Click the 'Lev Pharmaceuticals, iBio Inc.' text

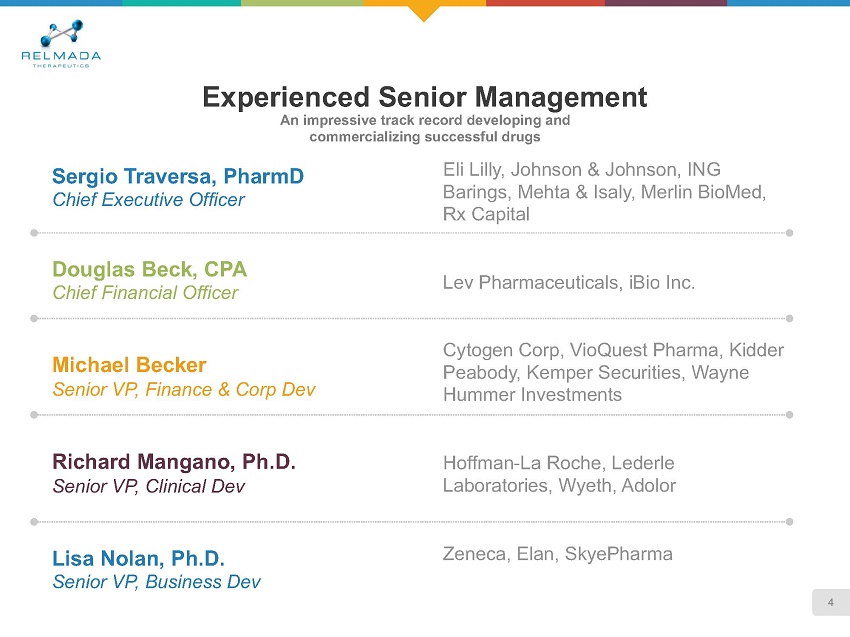click(568, 283)
